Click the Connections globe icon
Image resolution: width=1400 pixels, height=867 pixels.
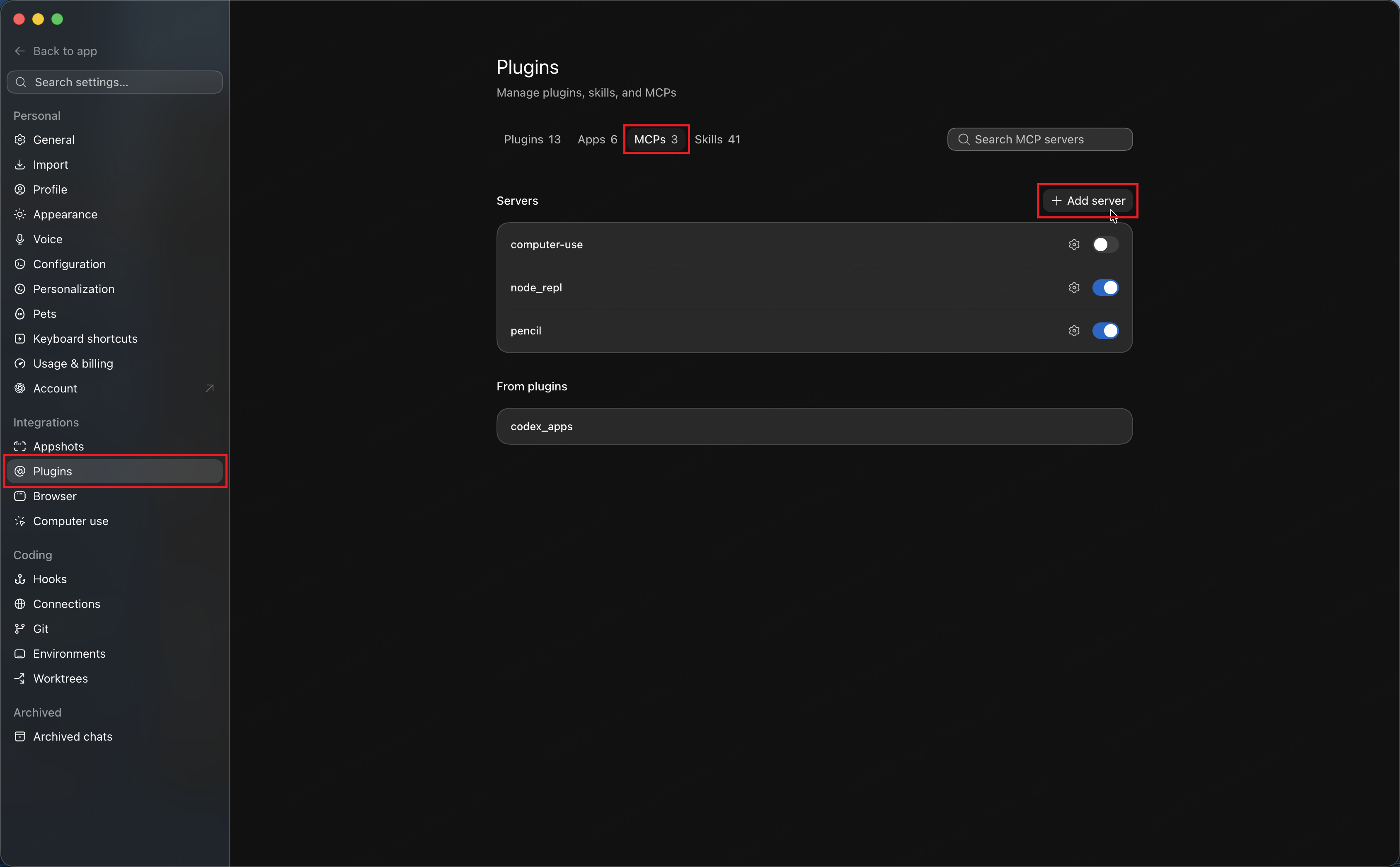[x=19, y=604]
